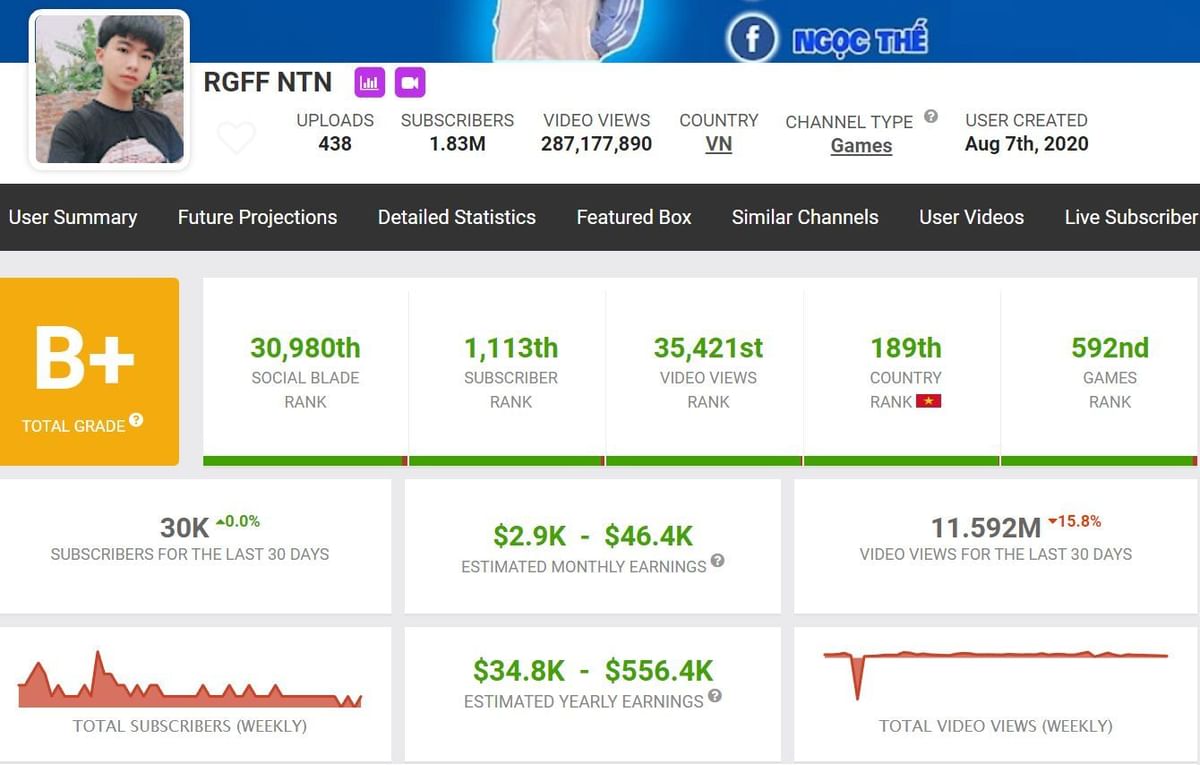The width and height of the screenshot is (1200, 765).
Task: Click the Vietnam flag beside Country Rank
Action: (x=931, y=400)
